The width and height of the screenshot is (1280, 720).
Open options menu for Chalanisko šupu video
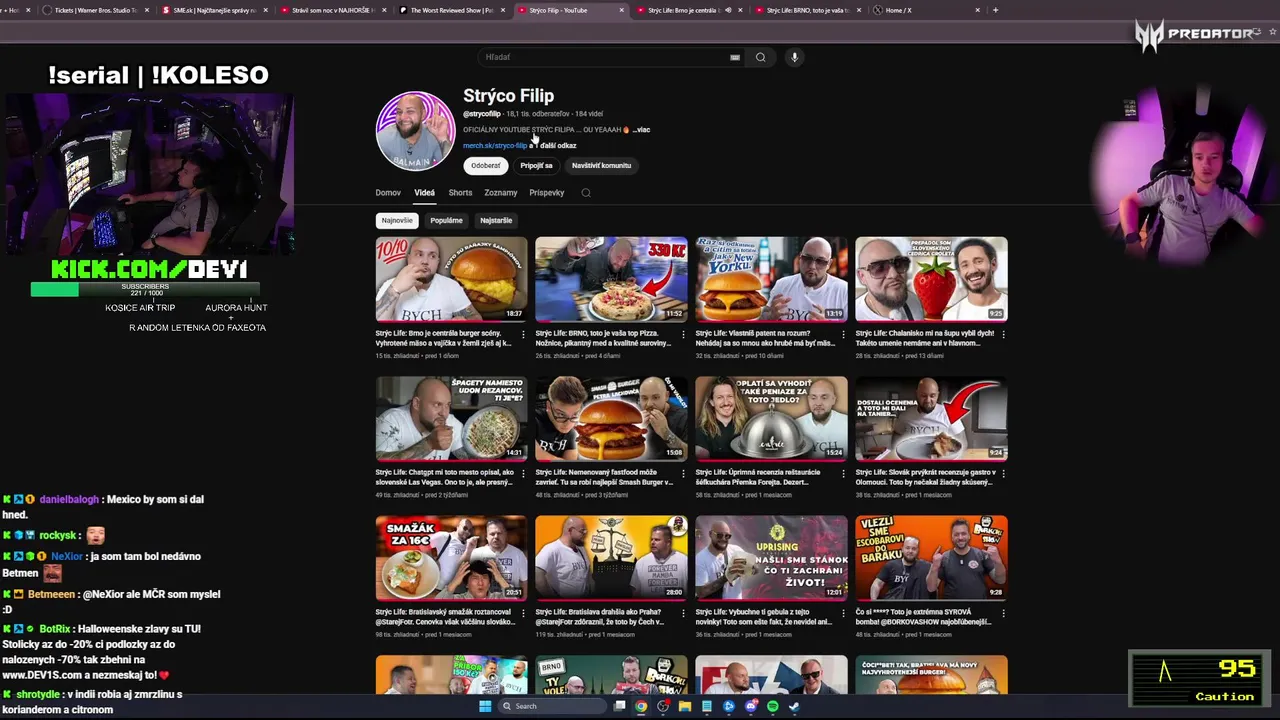(x=1003, y=334)
